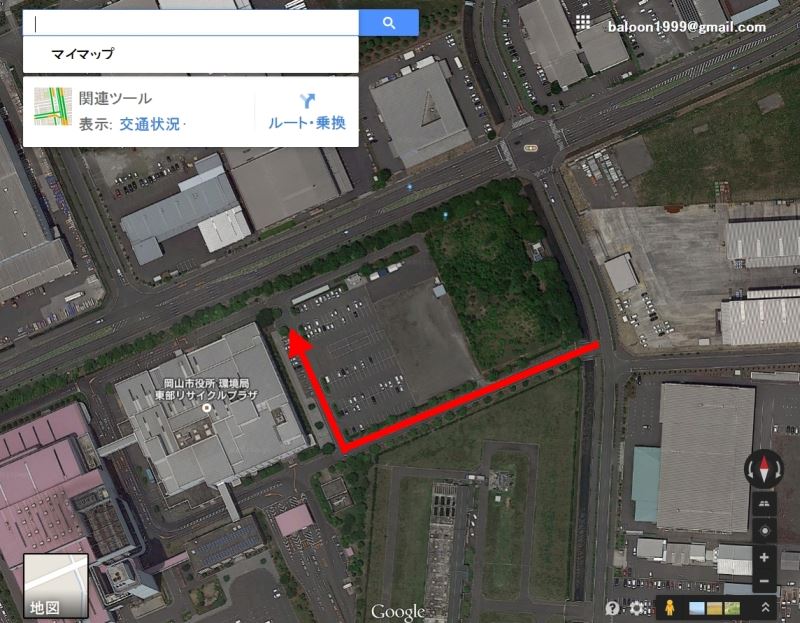Expand the imagery panel chevrons
Viewport: 800px width, 623px height.
pyautogui.click(x=766, y=607)
